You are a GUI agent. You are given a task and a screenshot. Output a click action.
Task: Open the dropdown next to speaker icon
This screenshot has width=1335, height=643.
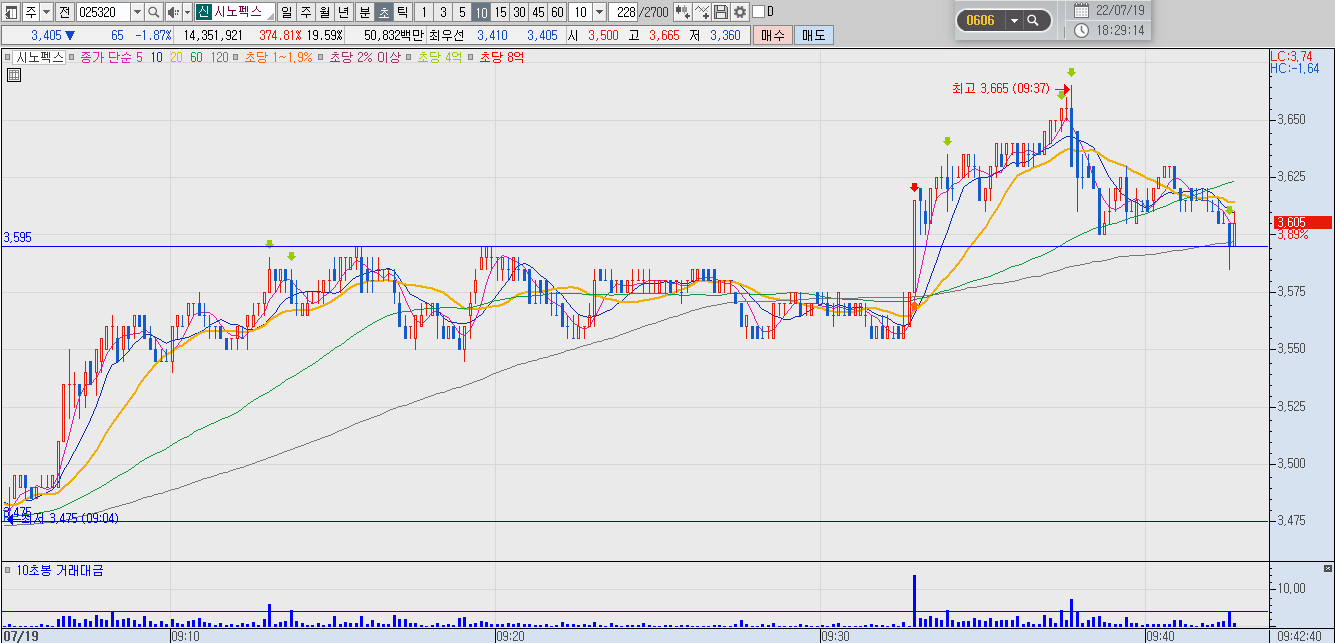[187, 12]
